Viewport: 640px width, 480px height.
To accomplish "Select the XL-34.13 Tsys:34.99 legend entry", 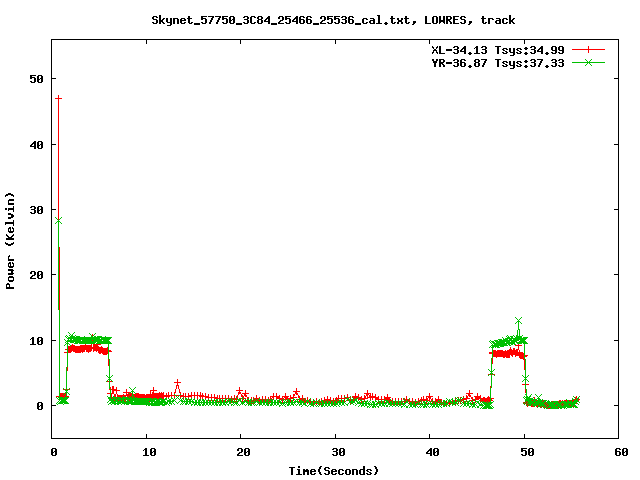I will point(498,50).
